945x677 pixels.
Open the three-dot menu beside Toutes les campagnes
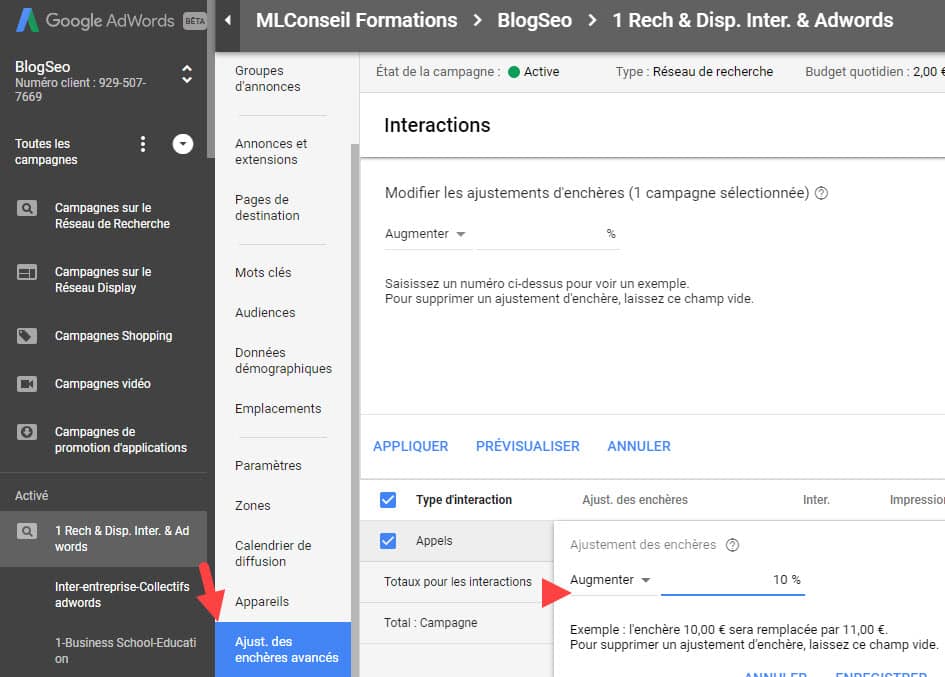pyautogui.click(x=143, y=143)
